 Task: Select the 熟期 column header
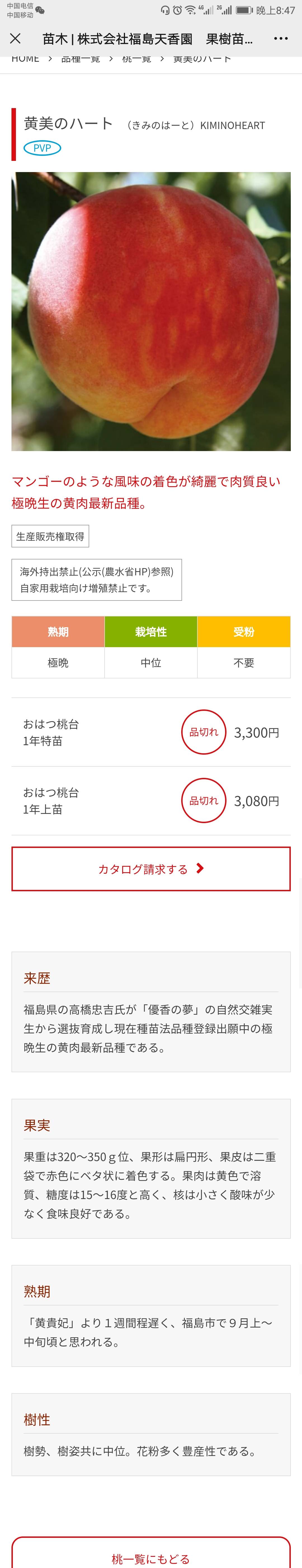tap(58, 632)
